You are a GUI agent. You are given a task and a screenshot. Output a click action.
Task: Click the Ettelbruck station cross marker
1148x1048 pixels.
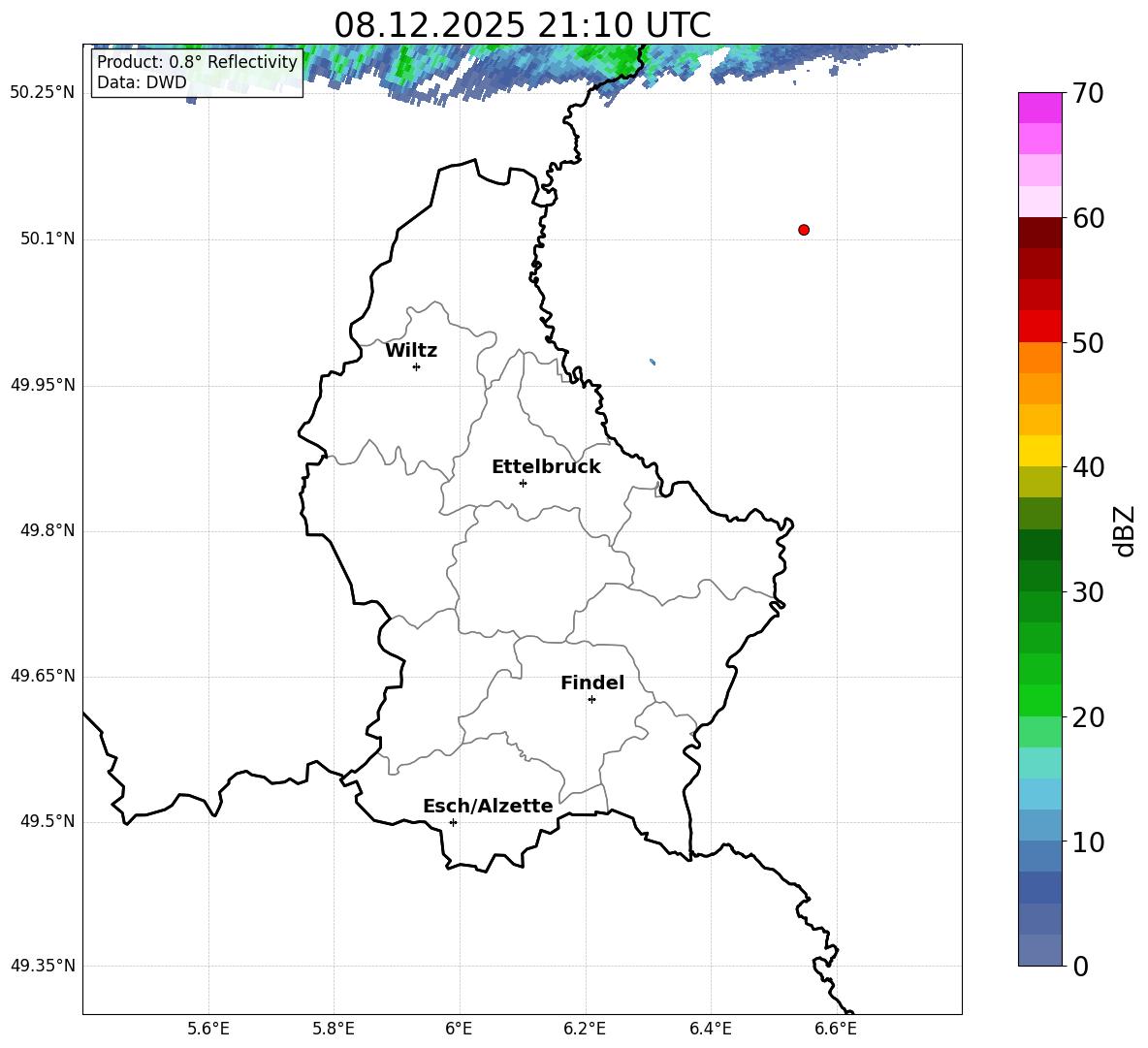pos(523,483)
